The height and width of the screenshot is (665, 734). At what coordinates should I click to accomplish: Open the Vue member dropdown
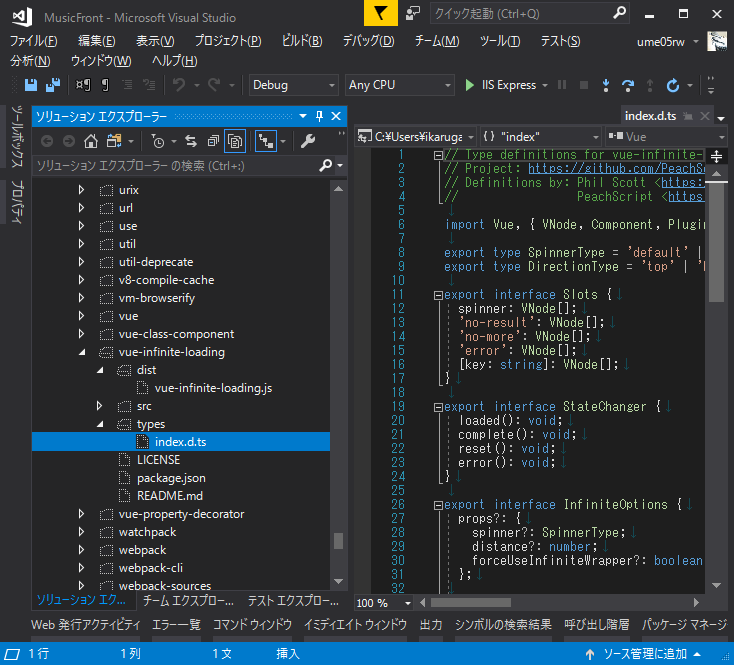tap(667, 137)
